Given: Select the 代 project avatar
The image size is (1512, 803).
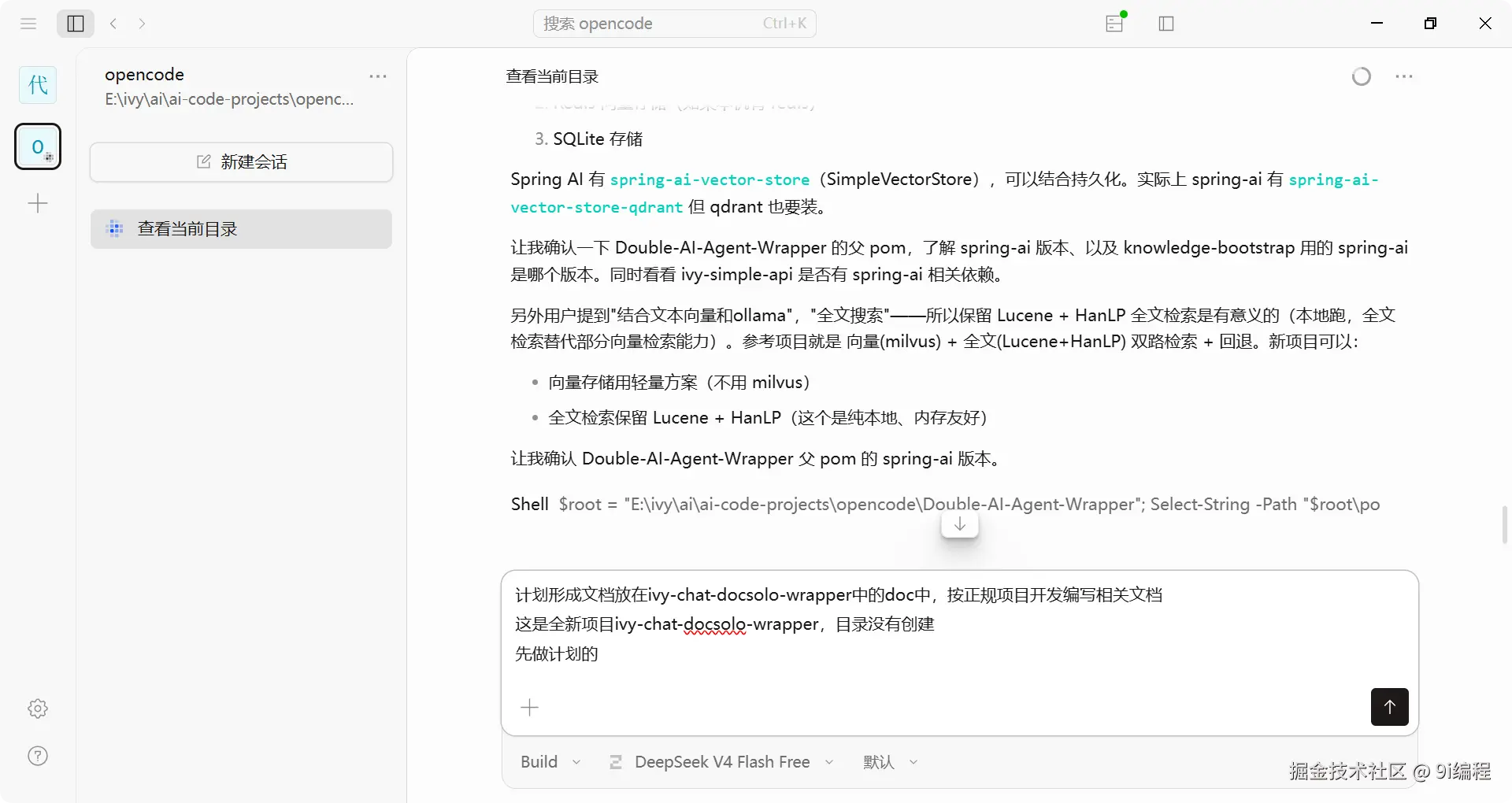Looking at the screenshot, I should pyautogui.click(x=38, y=84).
